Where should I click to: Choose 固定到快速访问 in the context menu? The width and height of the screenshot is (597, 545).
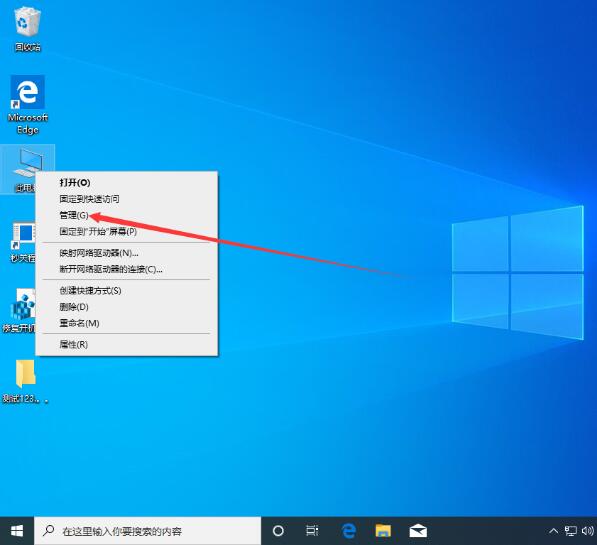pos(126,199)
